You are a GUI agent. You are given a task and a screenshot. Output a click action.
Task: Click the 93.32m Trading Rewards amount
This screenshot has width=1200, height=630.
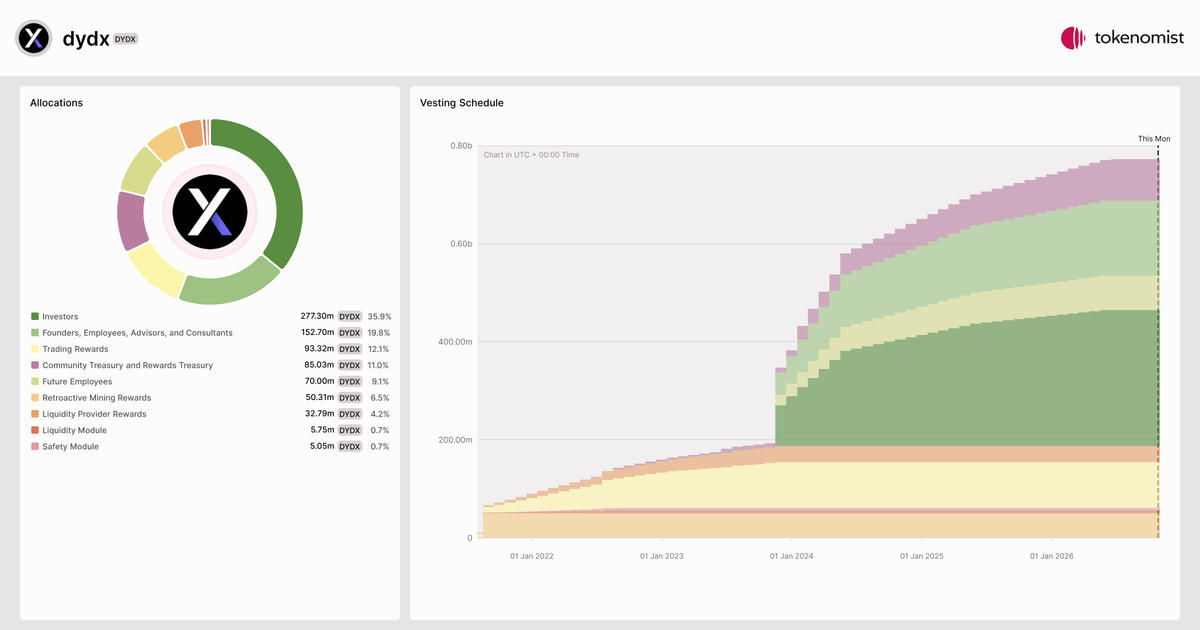point(319,349)
